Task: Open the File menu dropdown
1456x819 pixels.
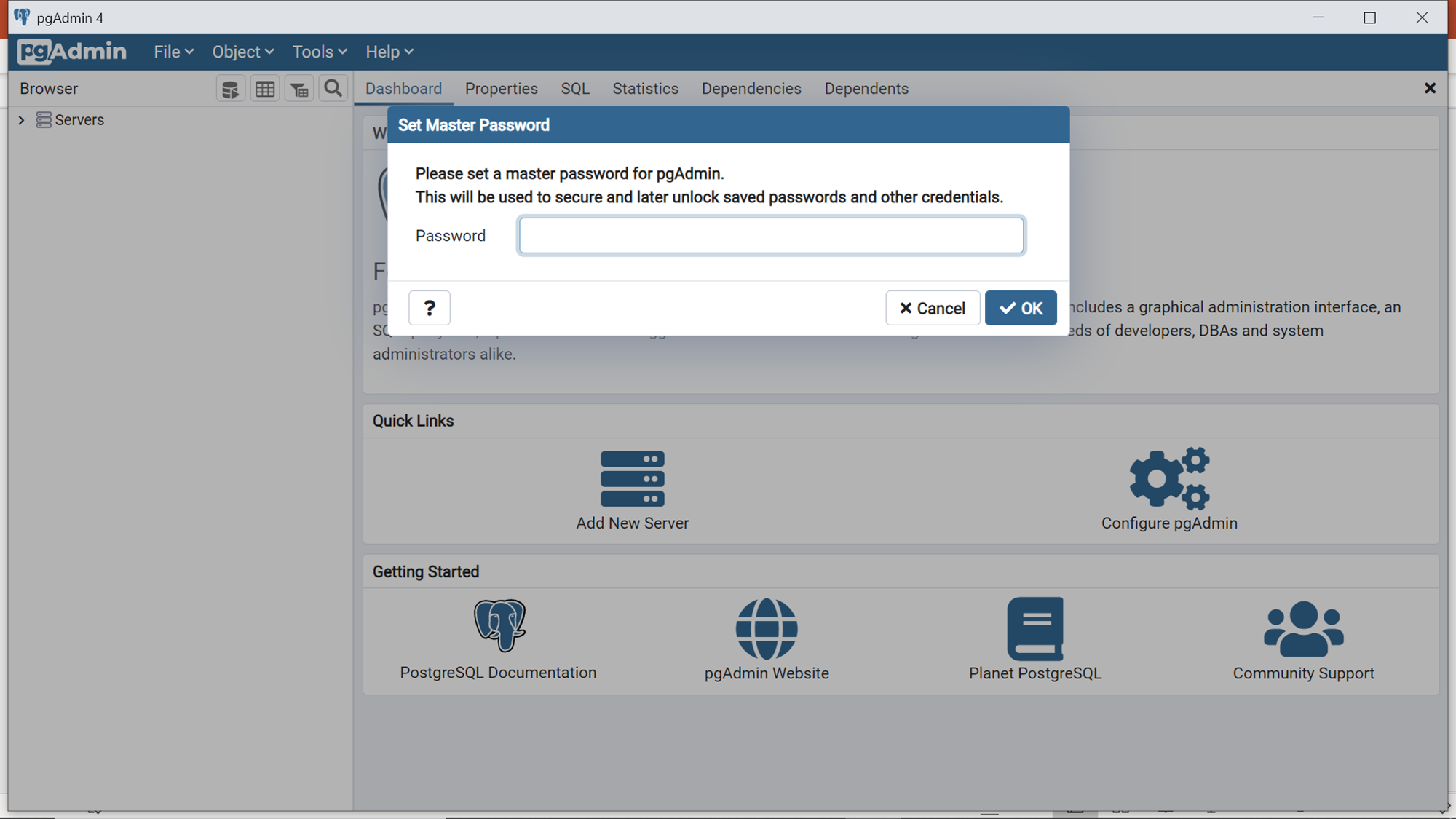Action: [x=173, y=52]
